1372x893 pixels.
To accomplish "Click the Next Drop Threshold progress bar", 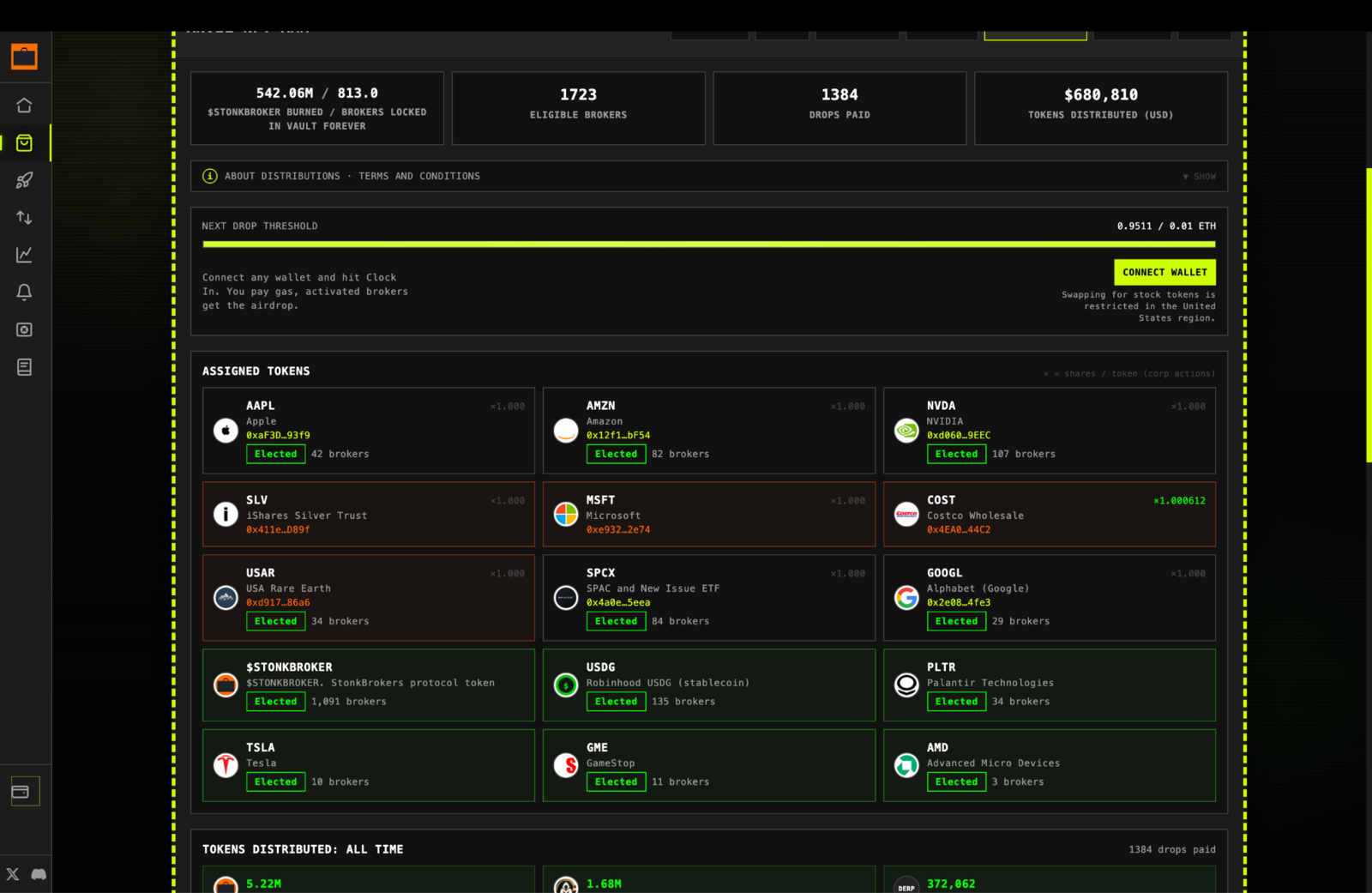I will 709,244.
